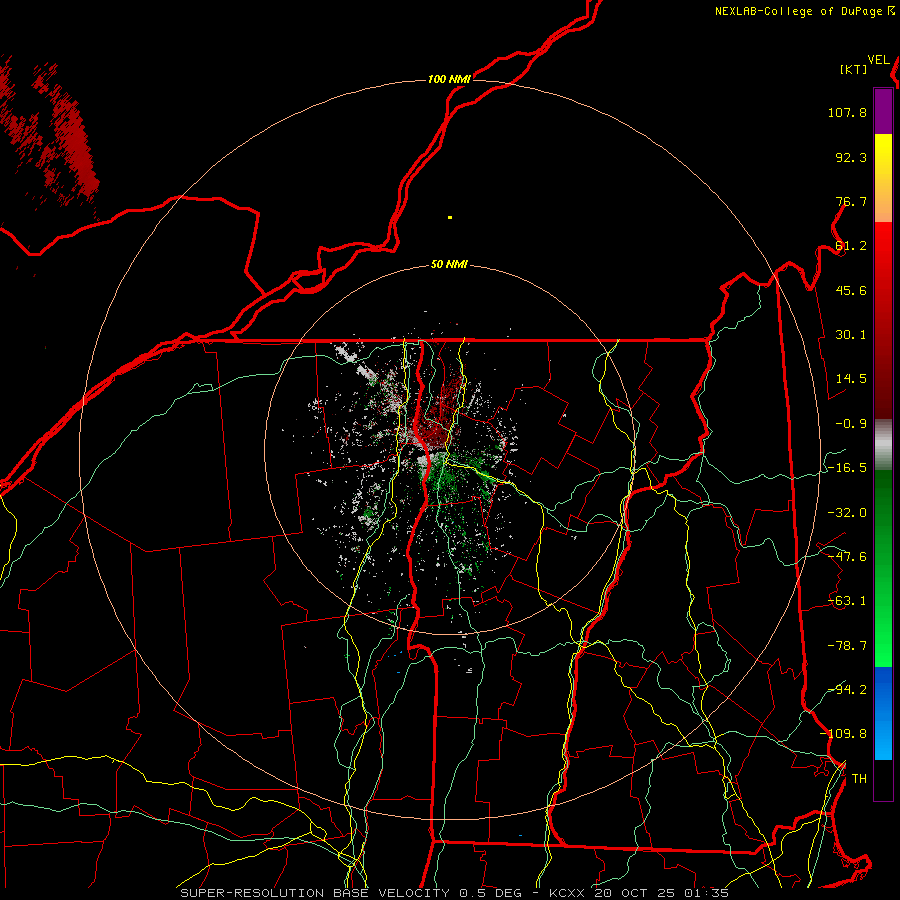Click the purple segment of the velocity color bar
The image size is (900, 900).
[x=883, y=111]
